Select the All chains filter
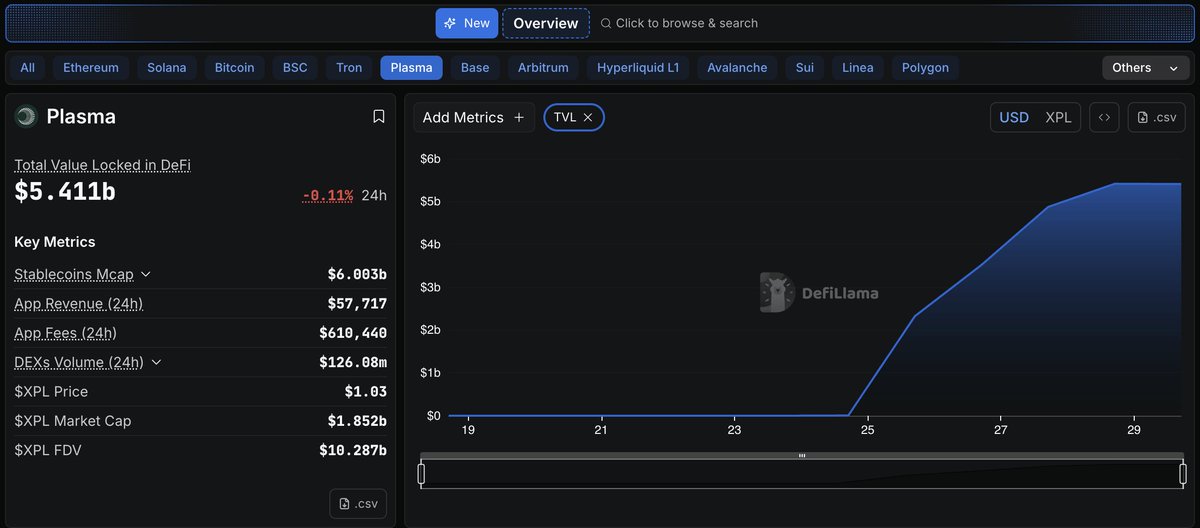This screenshot has height=528, width=1200. 27,68
